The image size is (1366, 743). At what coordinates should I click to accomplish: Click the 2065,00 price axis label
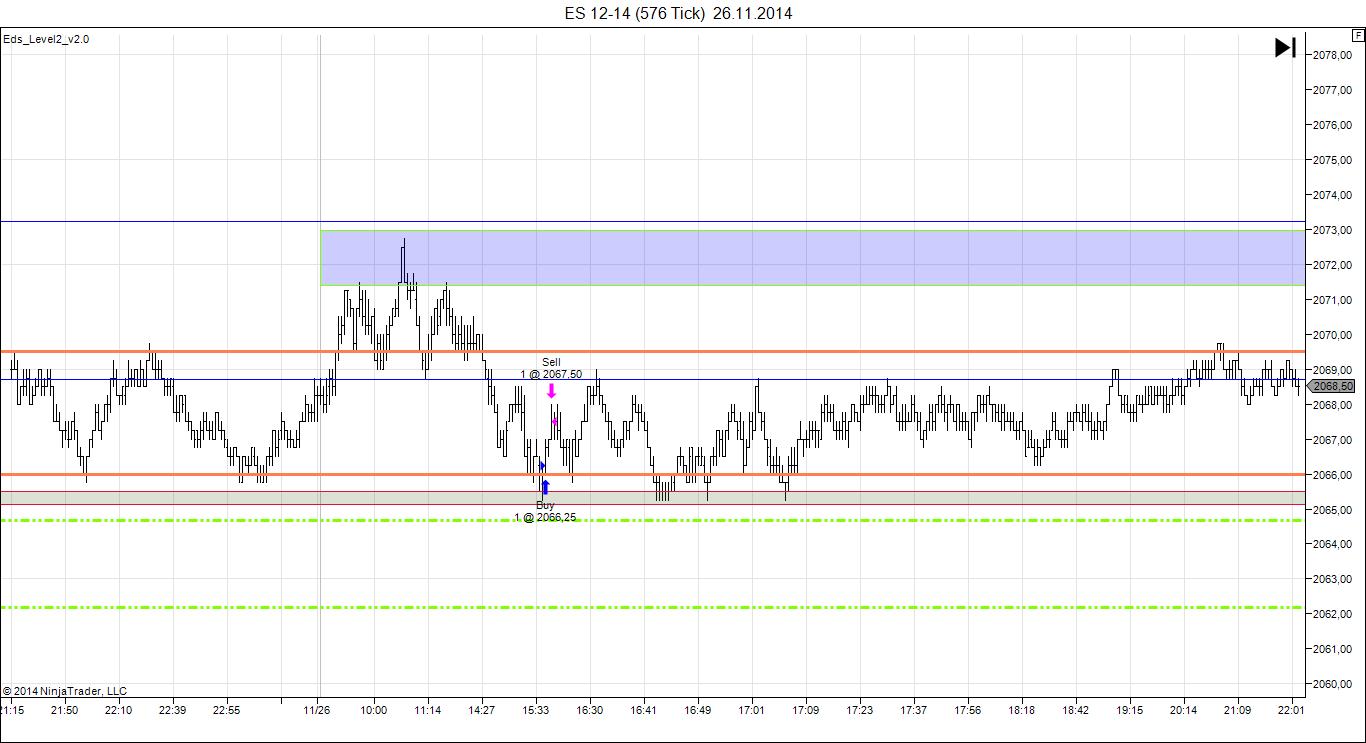[x=1331, y=510]
